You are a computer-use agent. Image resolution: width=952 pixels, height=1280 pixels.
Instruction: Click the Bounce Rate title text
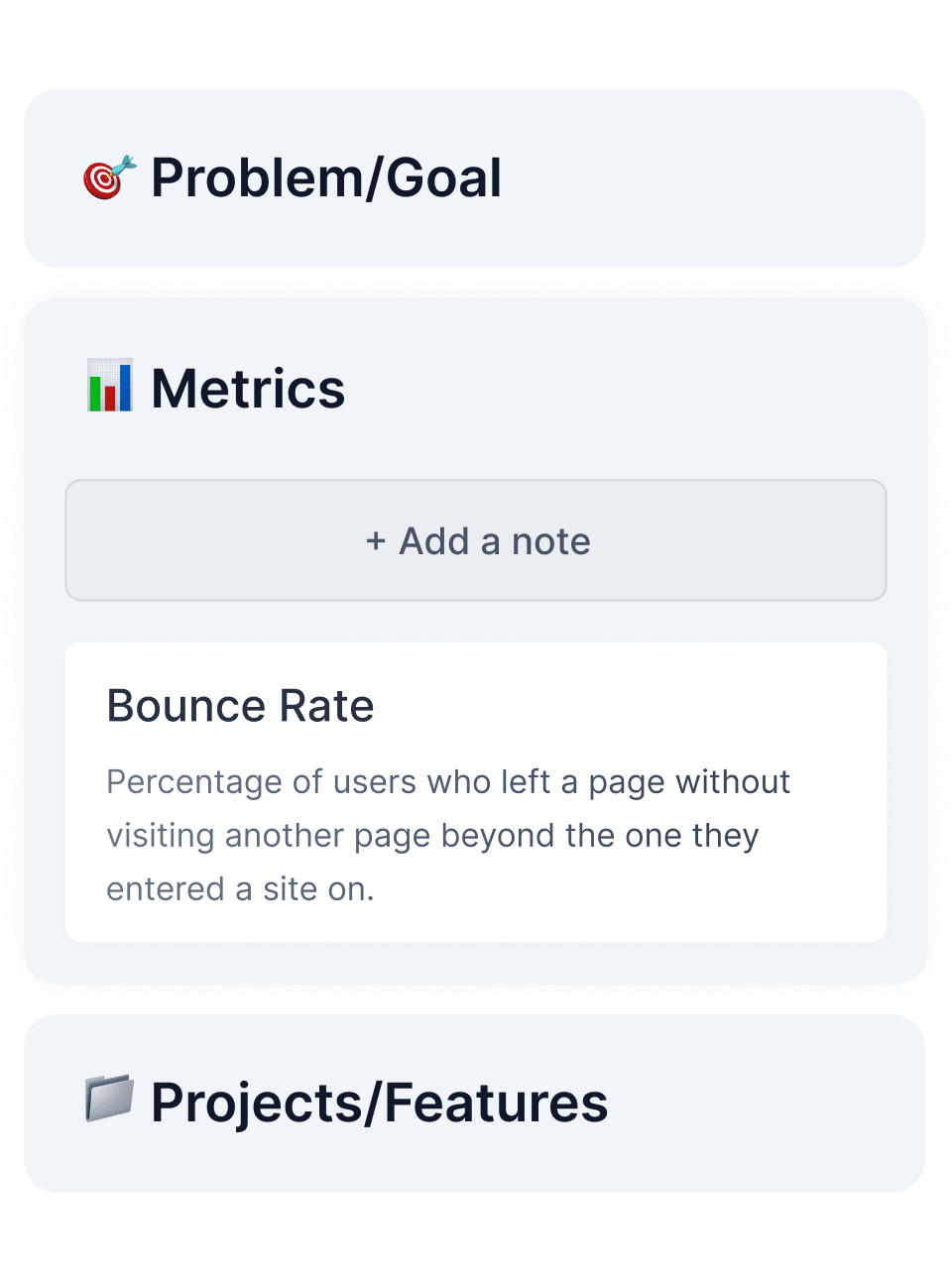(x=240, y=705)
